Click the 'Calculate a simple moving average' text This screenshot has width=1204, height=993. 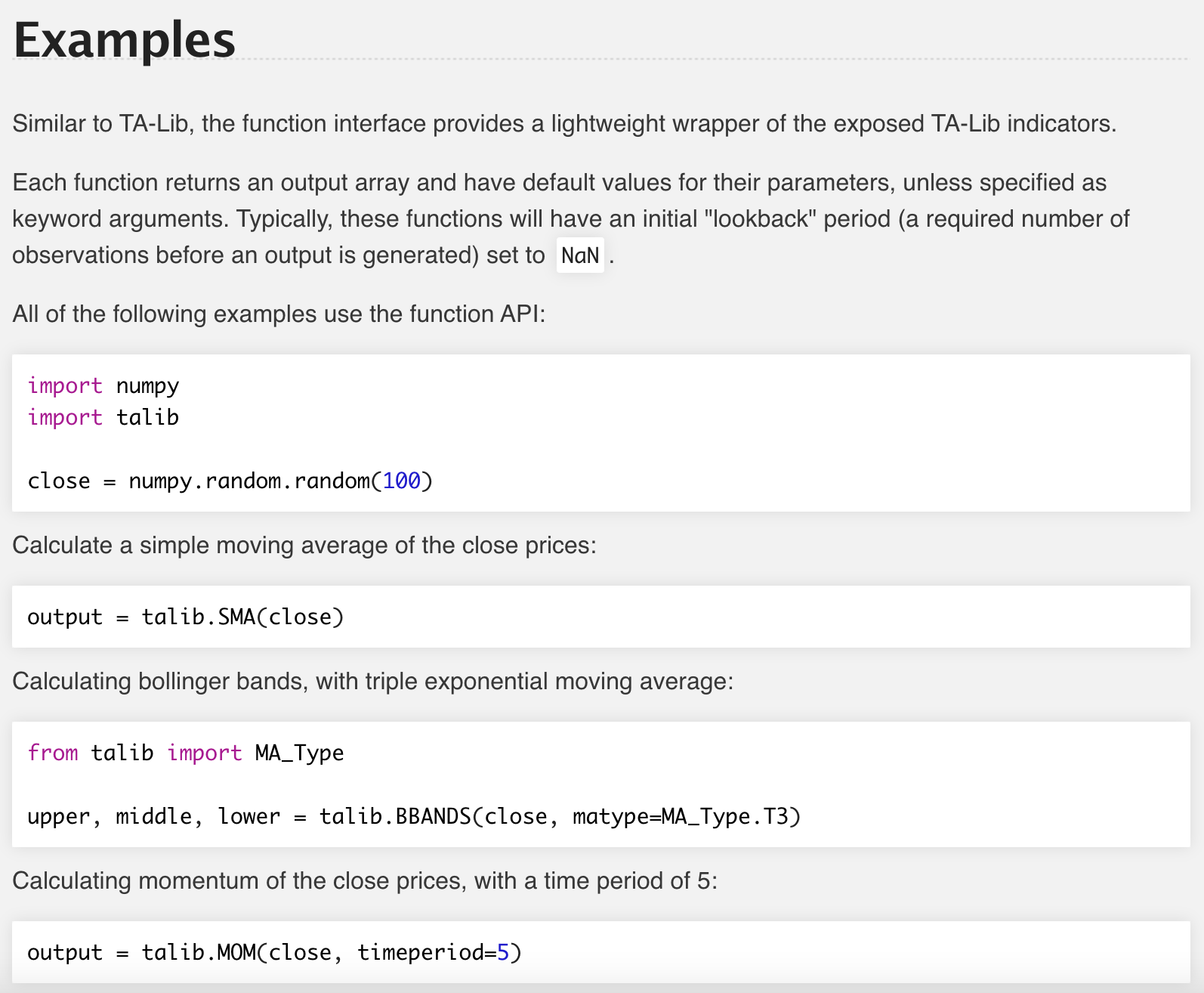click(x=304, y=545)
